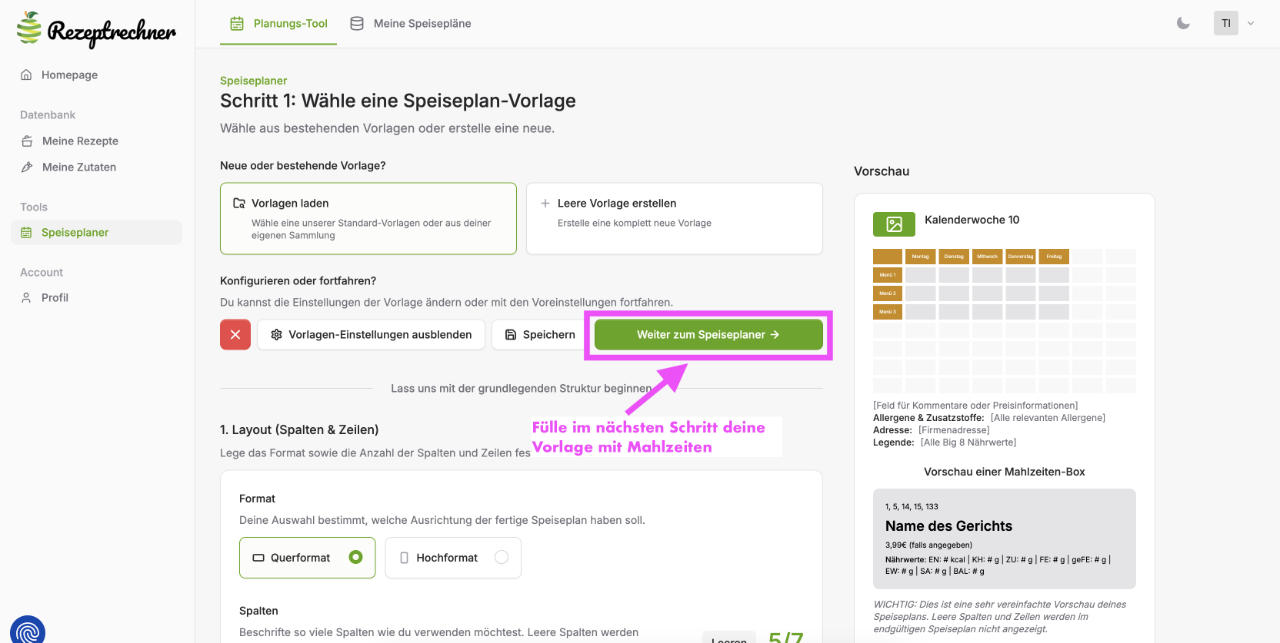Go to Meine Rezepte in the sidebar
Viewport: 1280px width, 643px height.
(x=80, y=141)
